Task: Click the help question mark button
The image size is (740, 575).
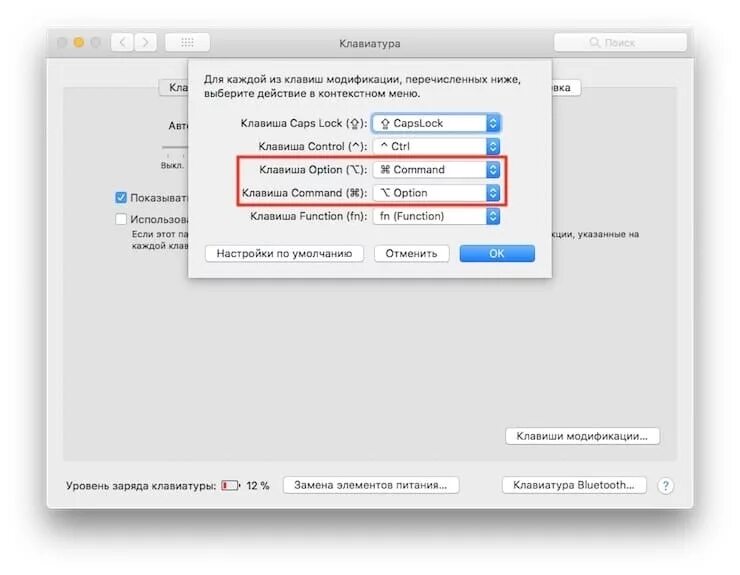Action: point(665,486)
